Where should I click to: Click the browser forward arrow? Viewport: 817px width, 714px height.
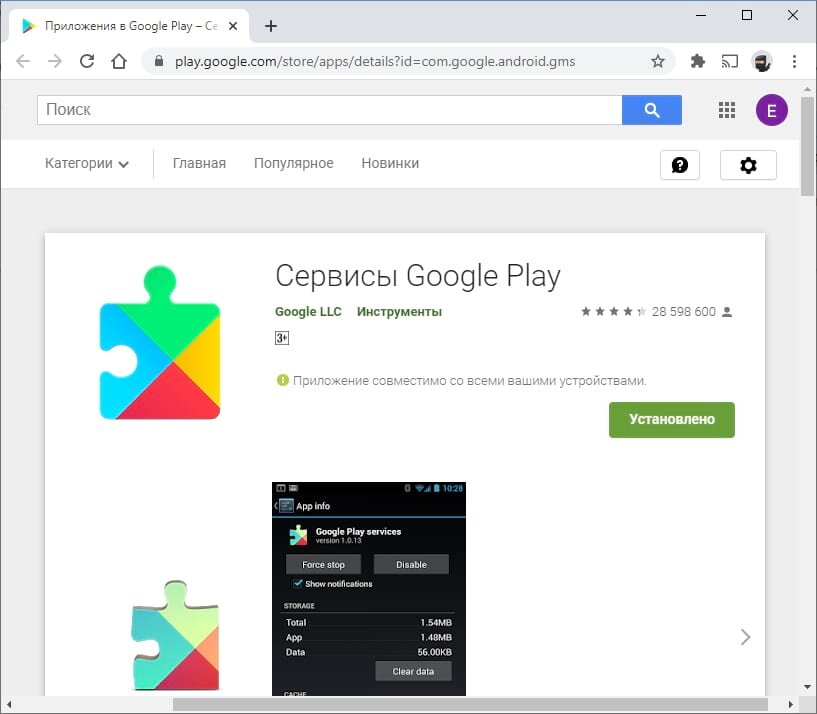[55, 61]
